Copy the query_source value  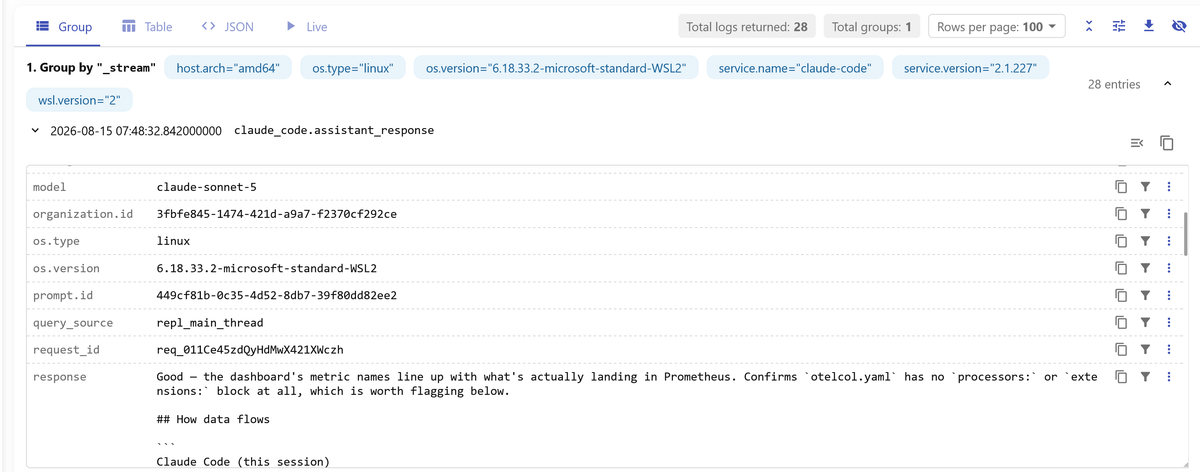point(1121,322)
